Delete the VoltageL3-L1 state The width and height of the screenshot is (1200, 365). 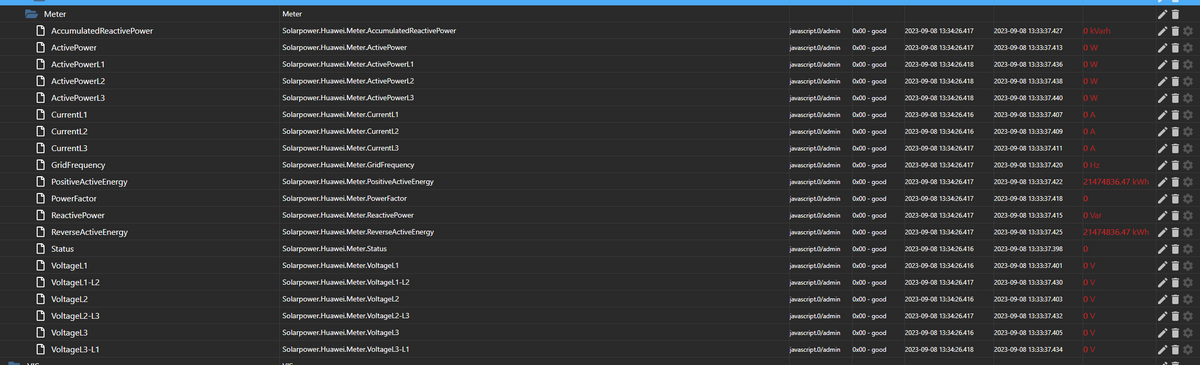[1175, 349]
